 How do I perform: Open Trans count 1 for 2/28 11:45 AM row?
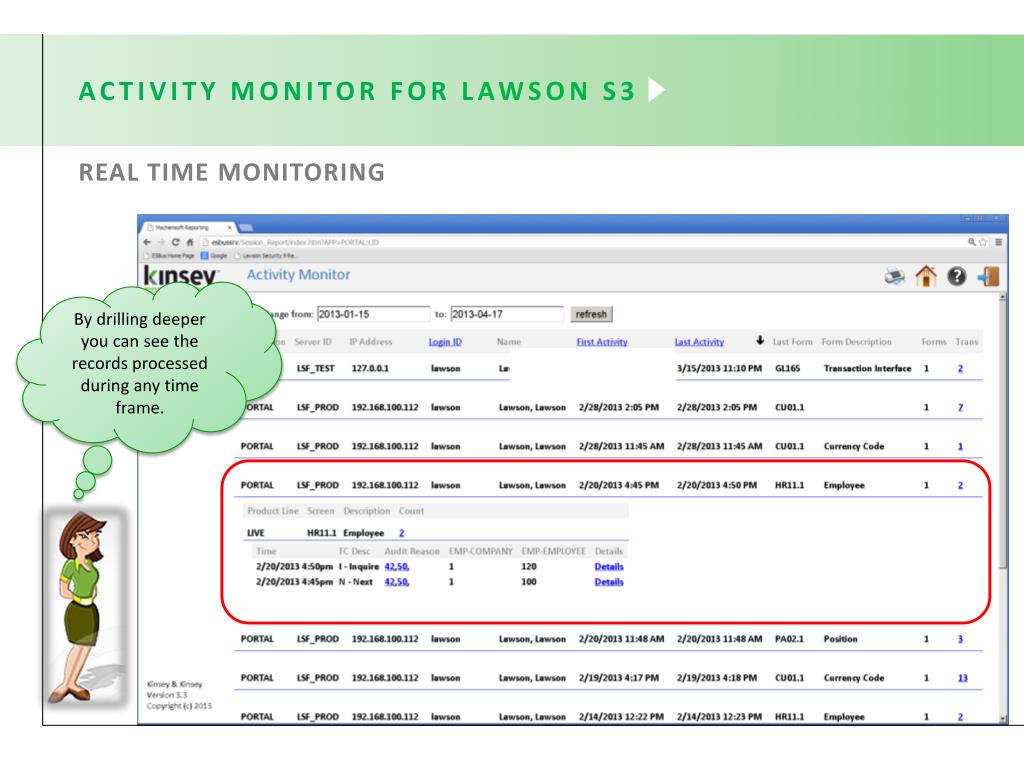(960, 447)
